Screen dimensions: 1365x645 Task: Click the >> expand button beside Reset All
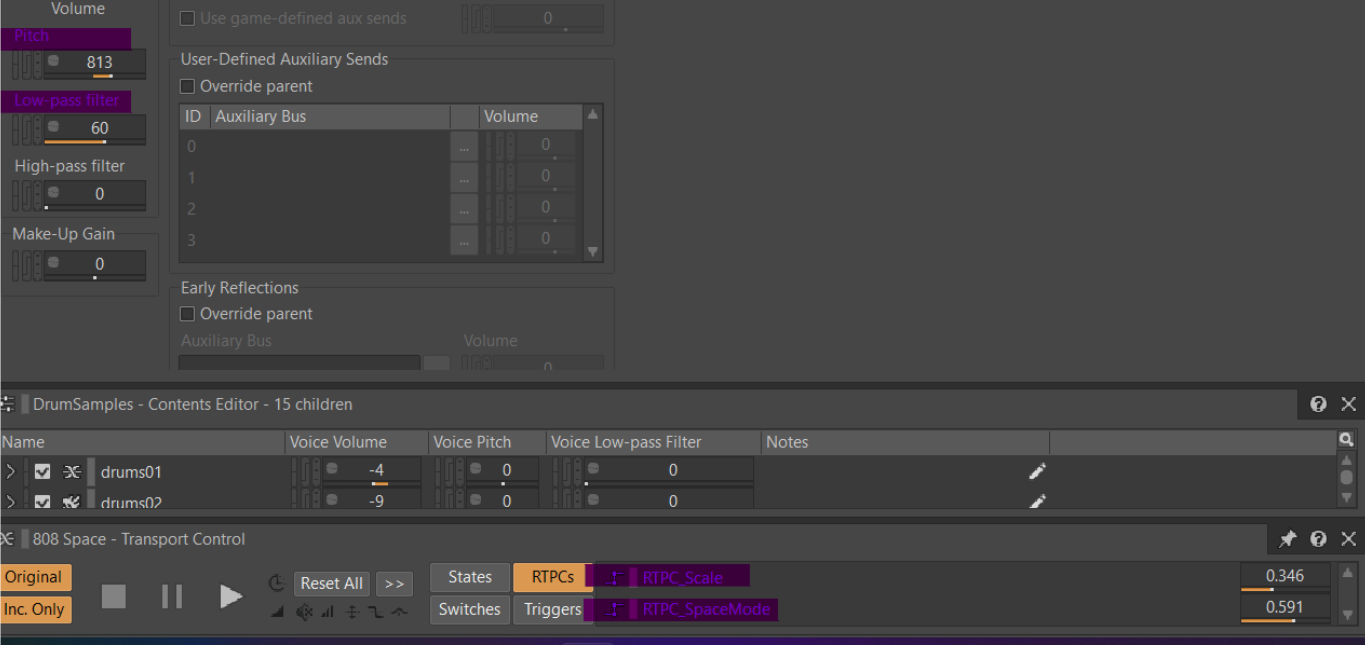(394, 583)
